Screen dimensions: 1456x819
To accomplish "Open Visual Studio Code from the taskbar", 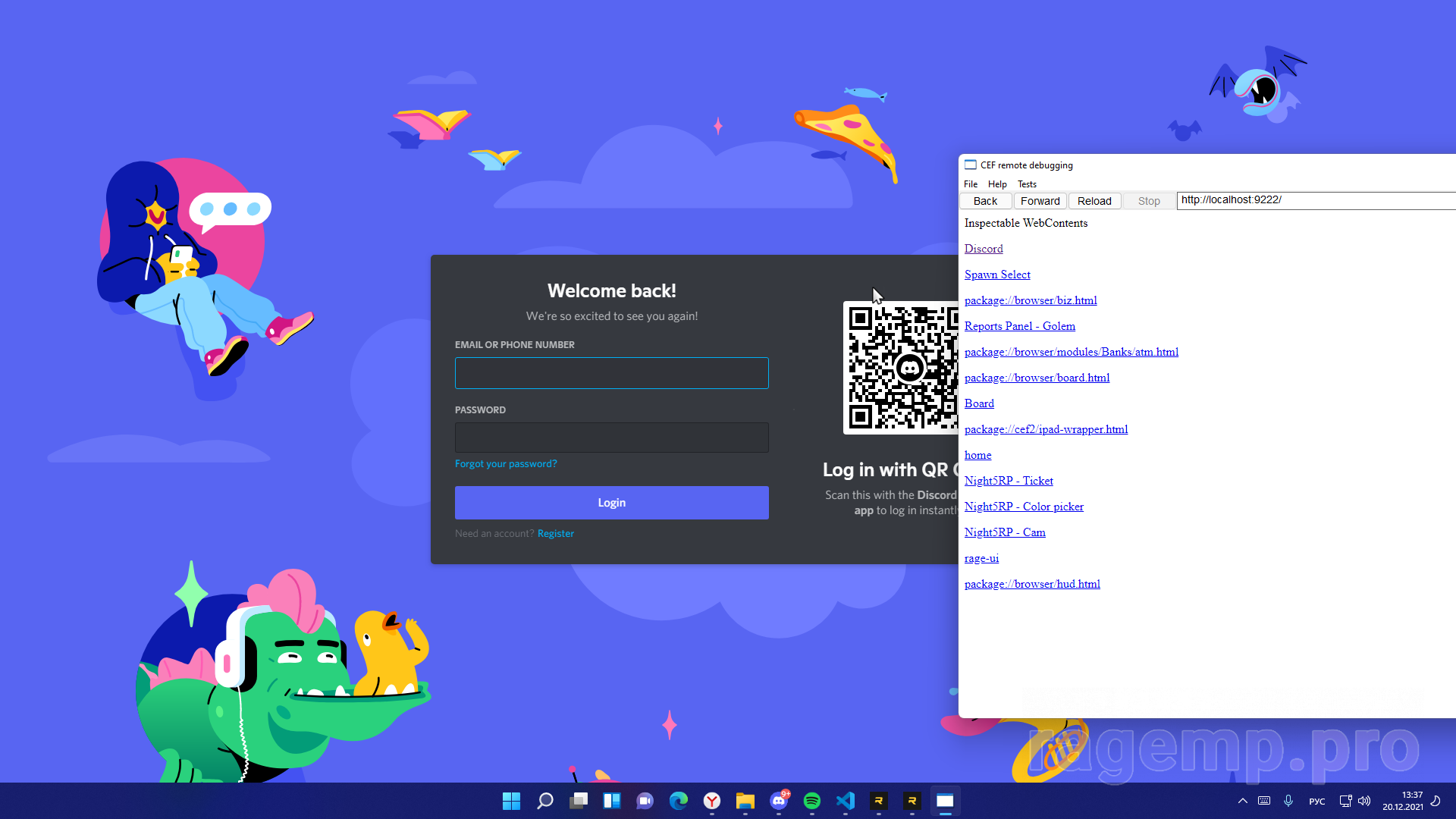I will (x=846, y=801).
